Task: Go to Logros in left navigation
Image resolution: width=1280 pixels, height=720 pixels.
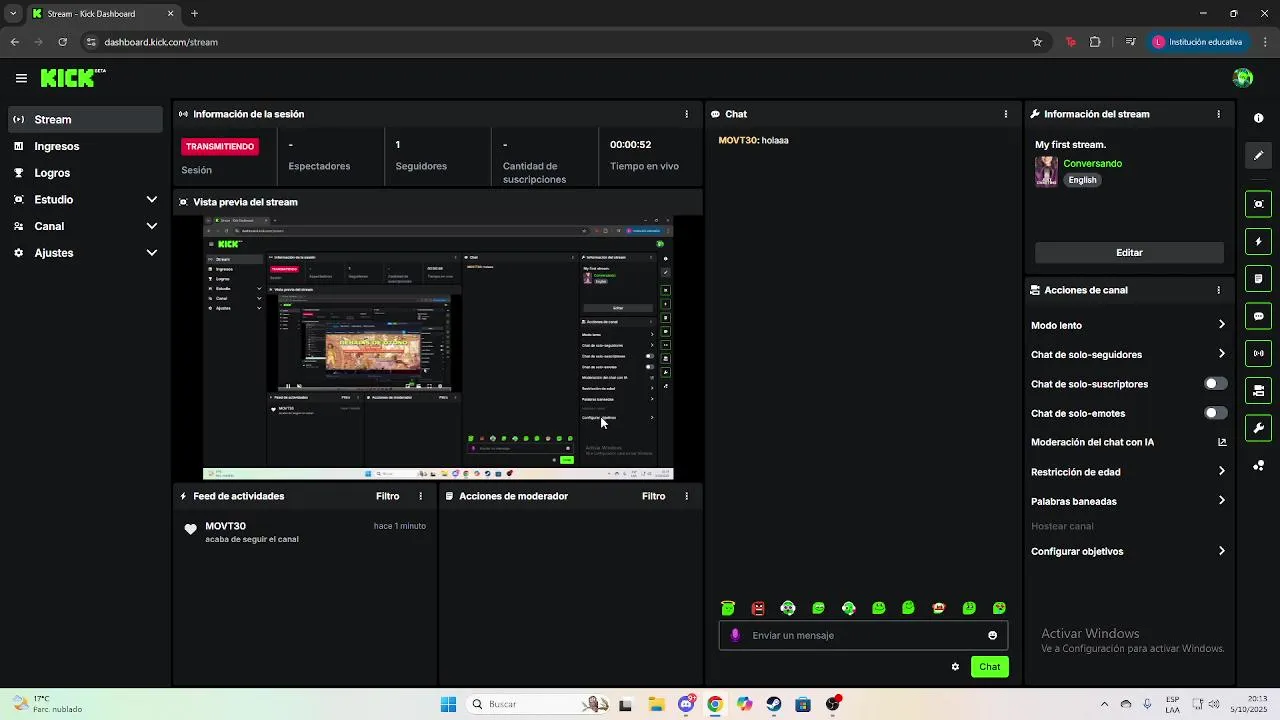Action: pos(85,173)
